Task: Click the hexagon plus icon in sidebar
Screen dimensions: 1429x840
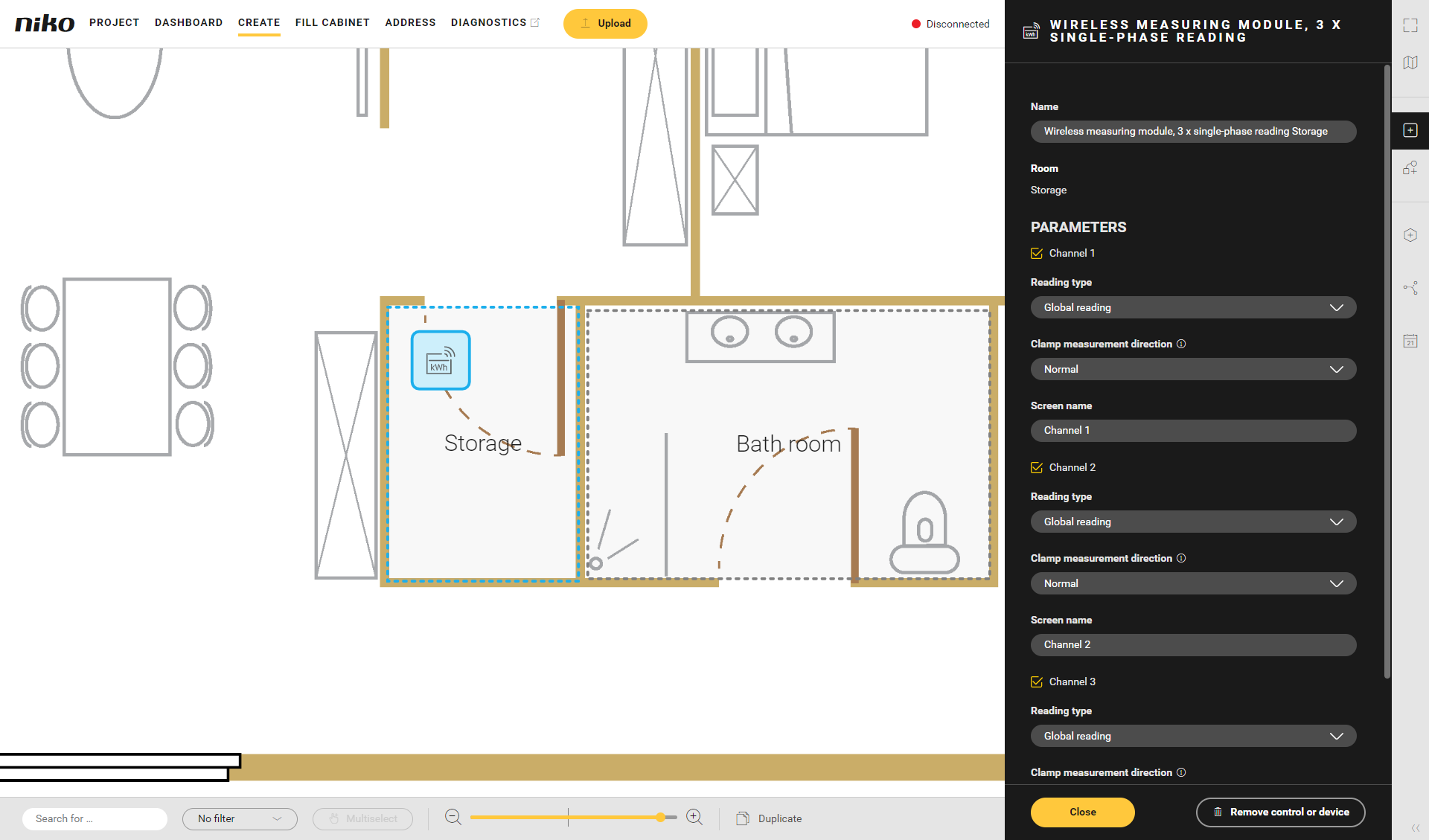Action: [x=1410, y=235]
